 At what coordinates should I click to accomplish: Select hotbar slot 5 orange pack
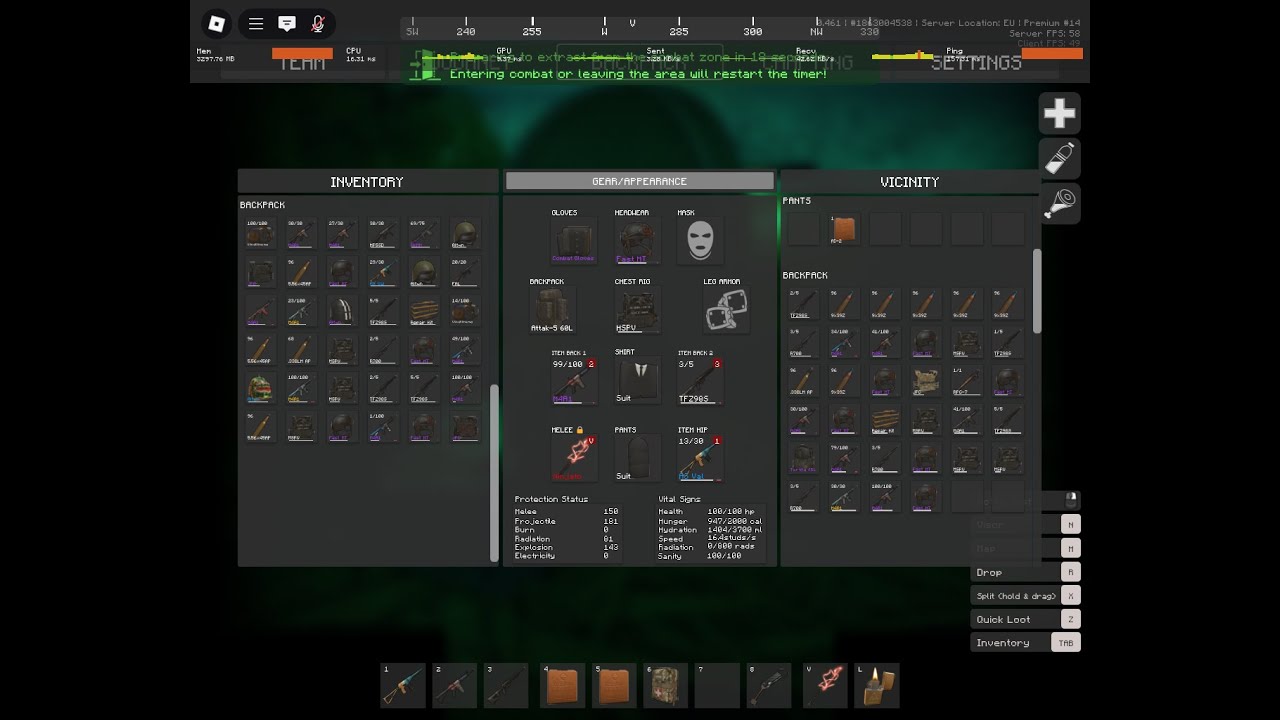[x=615, y=685]
